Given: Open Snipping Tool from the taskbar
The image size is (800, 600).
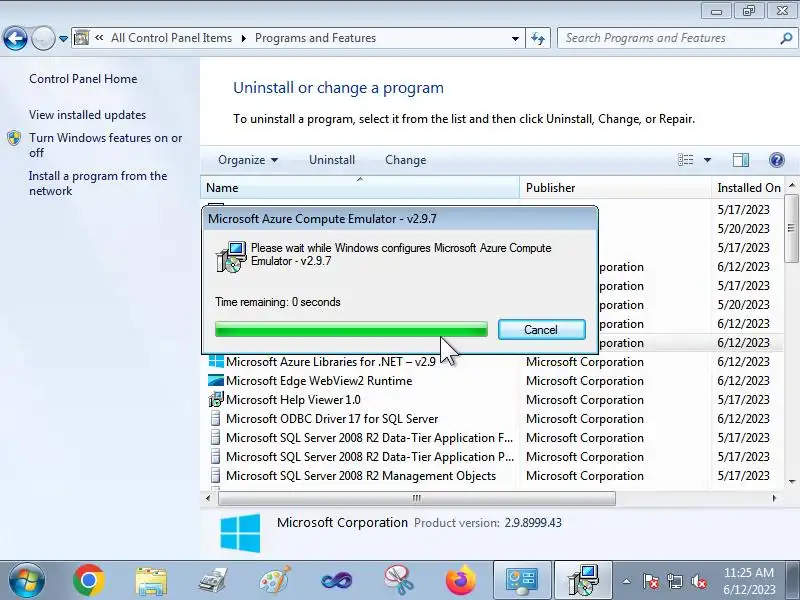Looking at the screenshot, I should pos(399,581).
